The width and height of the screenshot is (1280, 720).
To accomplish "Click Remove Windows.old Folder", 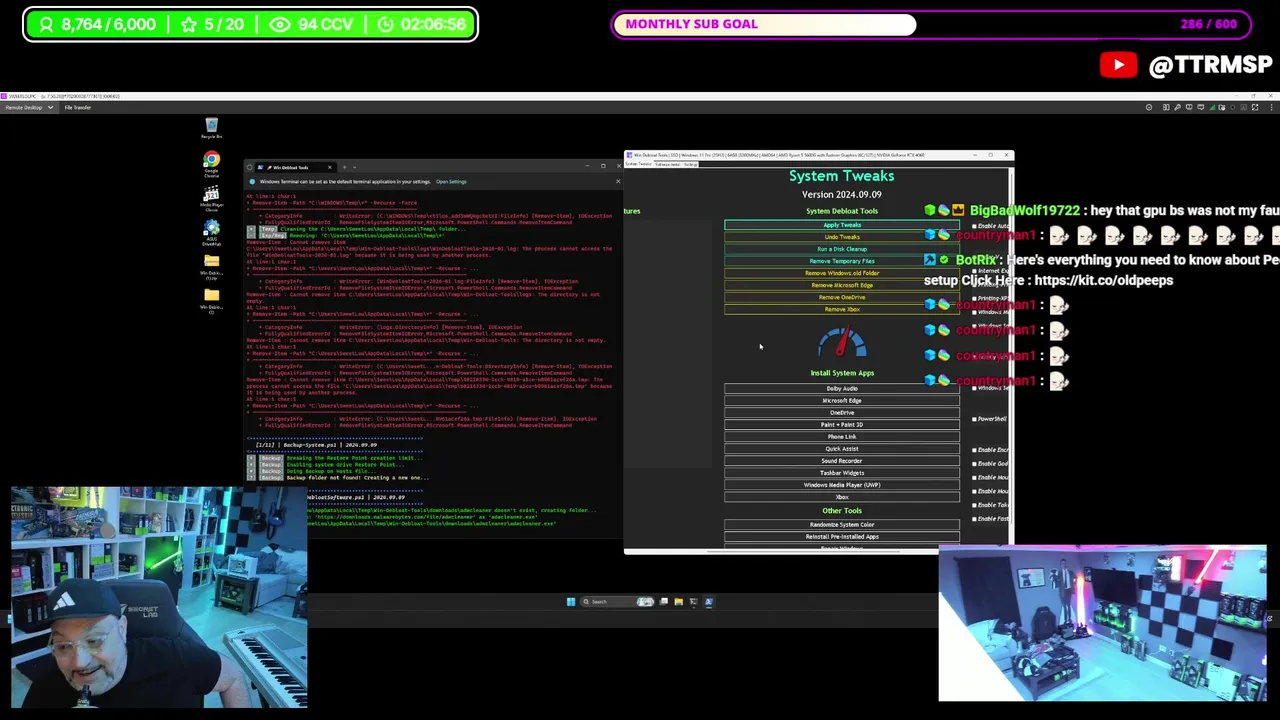I will pyautogui.click(x=842, y=273).
